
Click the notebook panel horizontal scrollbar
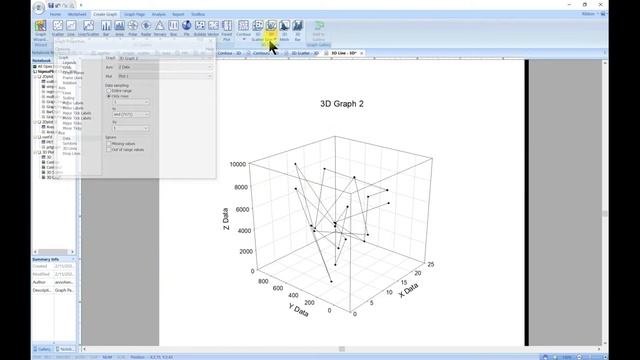click(53, 252)
